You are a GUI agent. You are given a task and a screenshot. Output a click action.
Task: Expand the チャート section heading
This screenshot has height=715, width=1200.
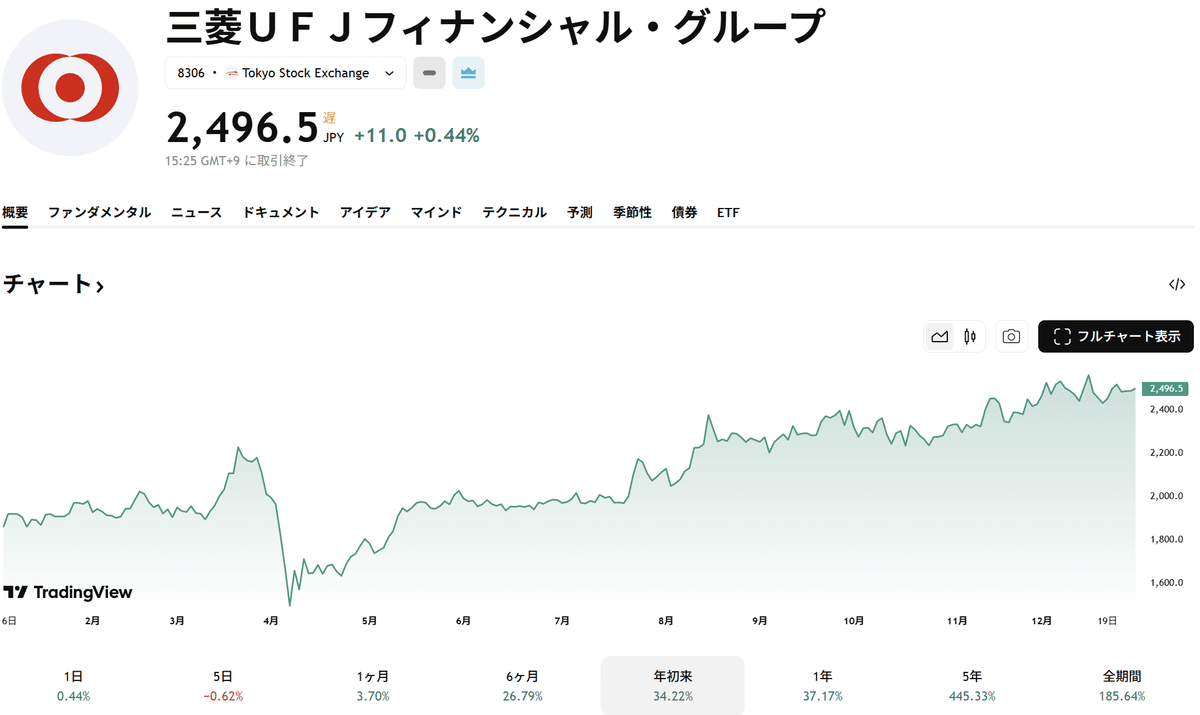53,284
